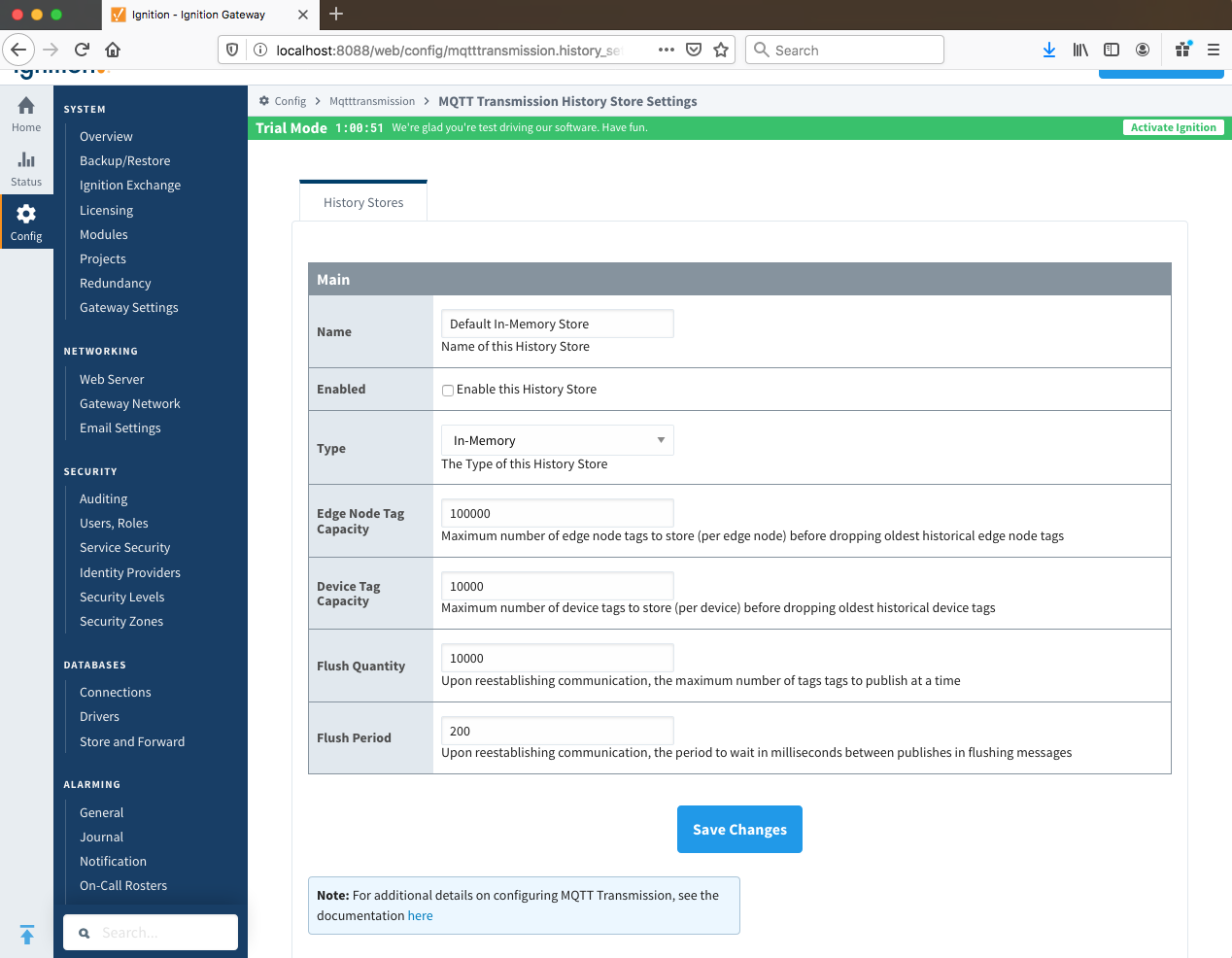Open the page actions three-dot menu
The height and width of the screenshot is (958, 1232).
click(667, 50)
